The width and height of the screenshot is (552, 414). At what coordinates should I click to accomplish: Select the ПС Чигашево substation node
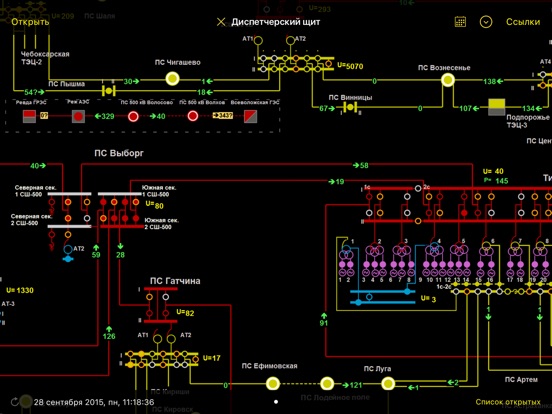[x=172, y=79]
